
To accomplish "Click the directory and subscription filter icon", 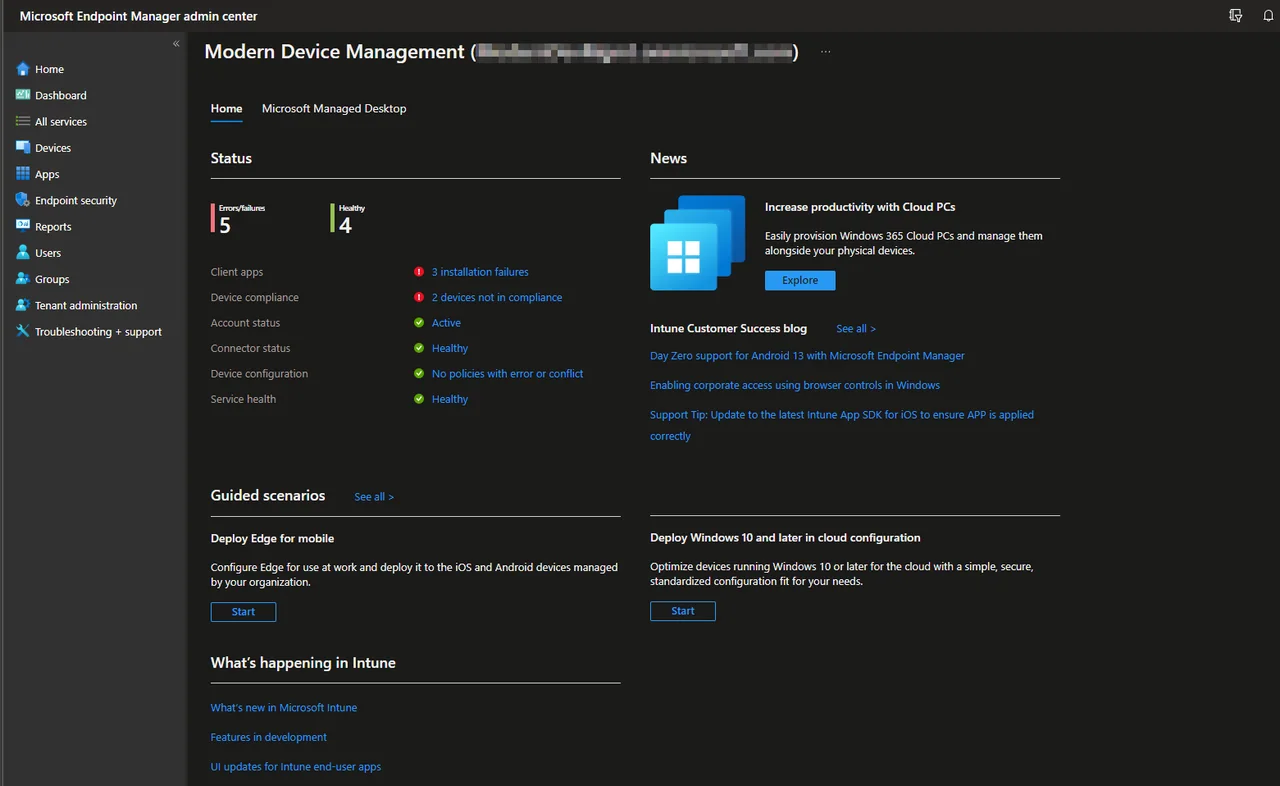I will coord(1236,16).
